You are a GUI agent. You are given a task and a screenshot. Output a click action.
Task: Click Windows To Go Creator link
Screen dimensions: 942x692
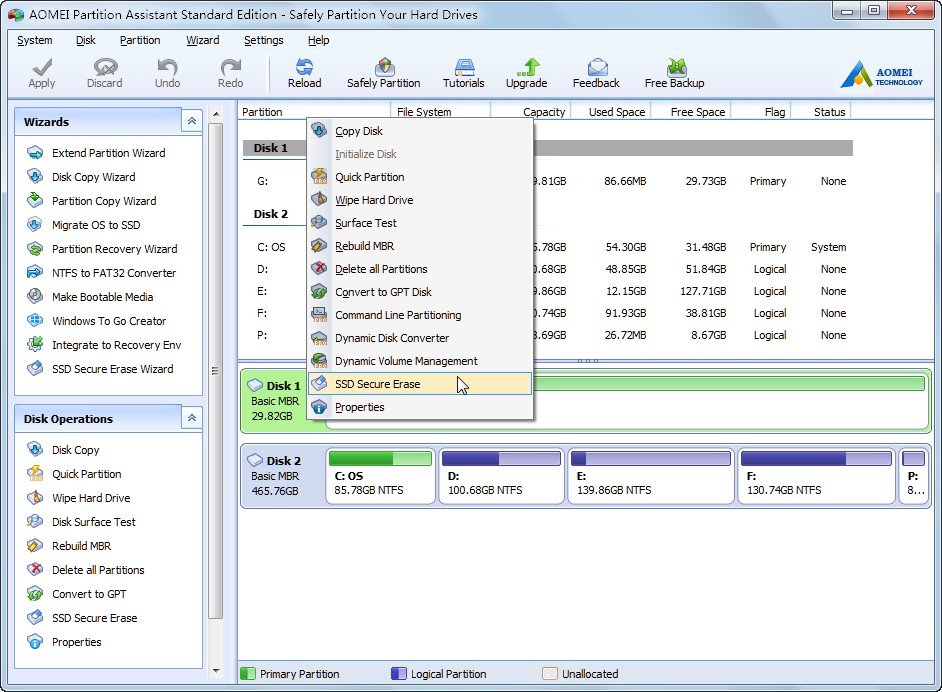click(109, 321)
